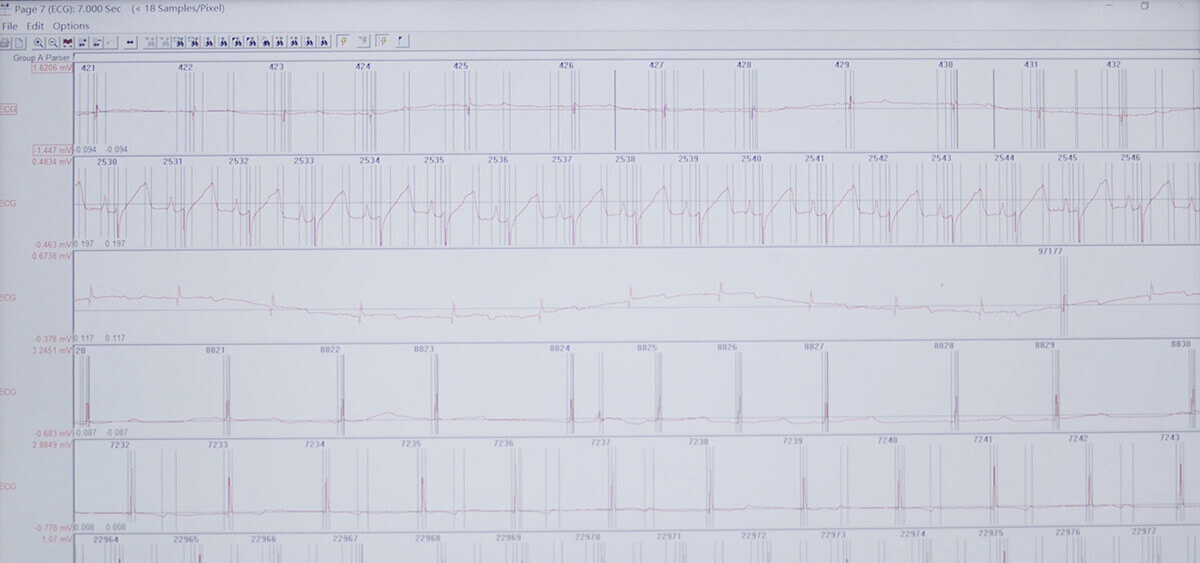Click the last binoculars search icon in toolbar

pos(324,42)
